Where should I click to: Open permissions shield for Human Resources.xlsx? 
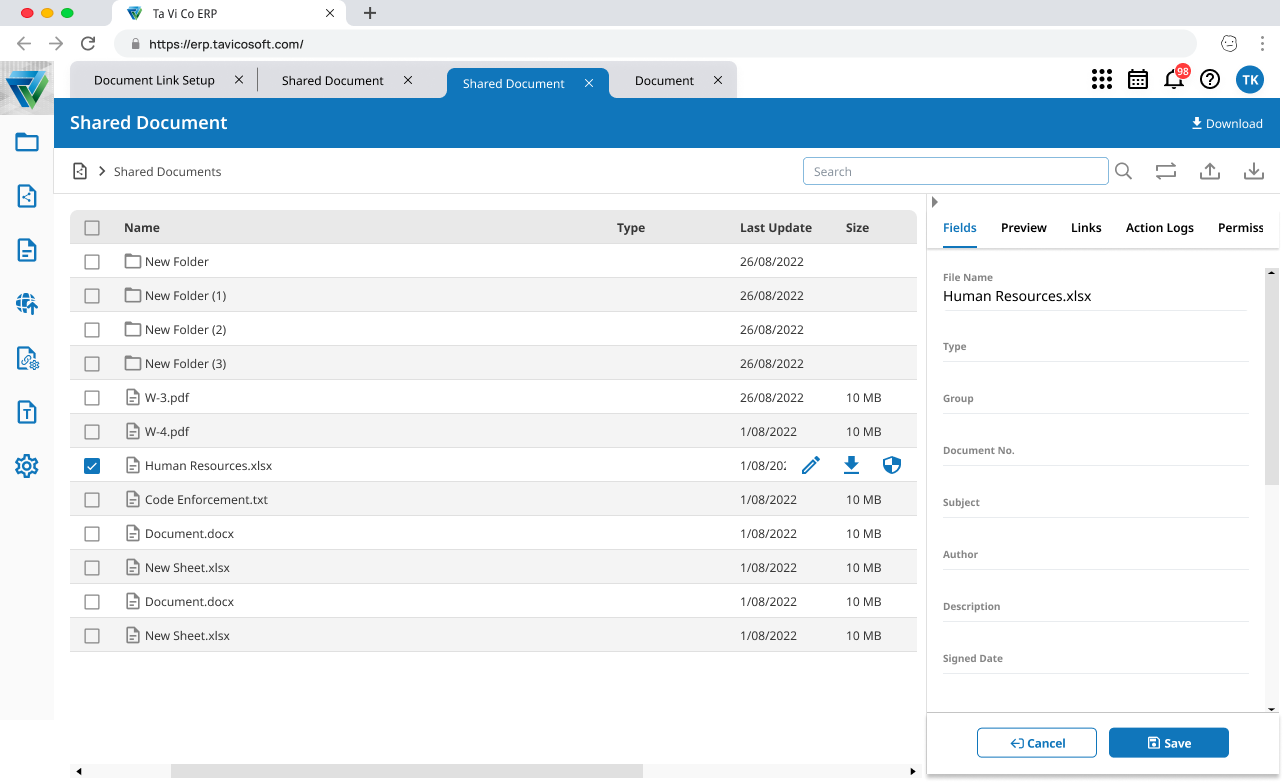892,465
